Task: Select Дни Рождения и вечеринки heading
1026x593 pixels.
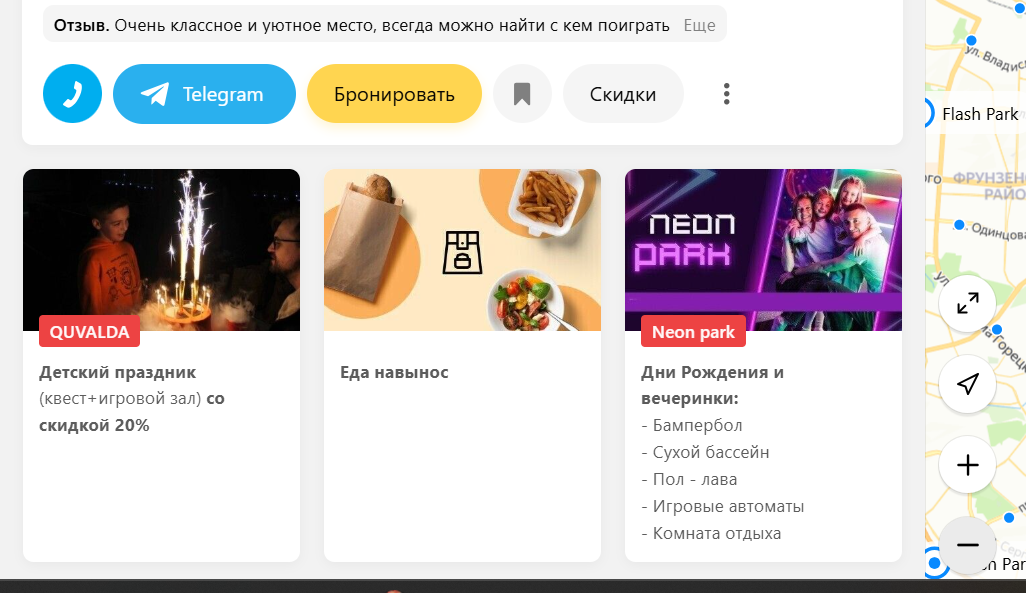Action: (712, 385)
